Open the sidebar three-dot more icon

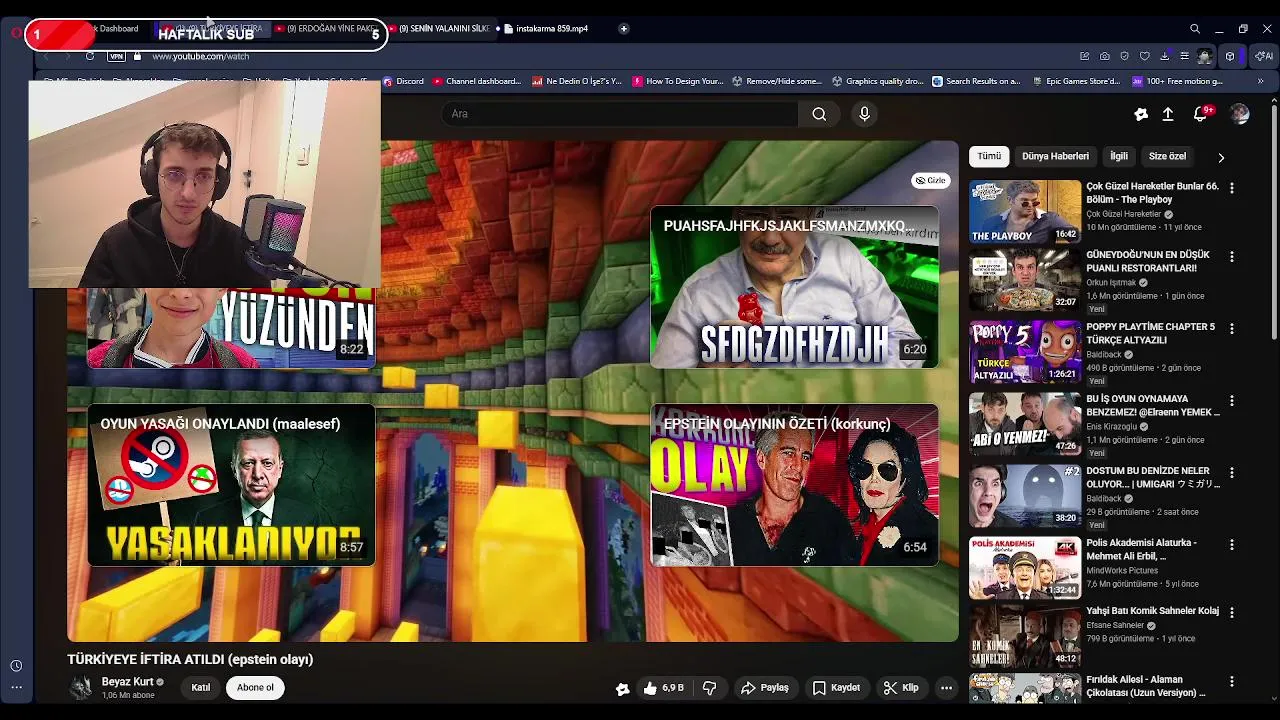(16, 688)
